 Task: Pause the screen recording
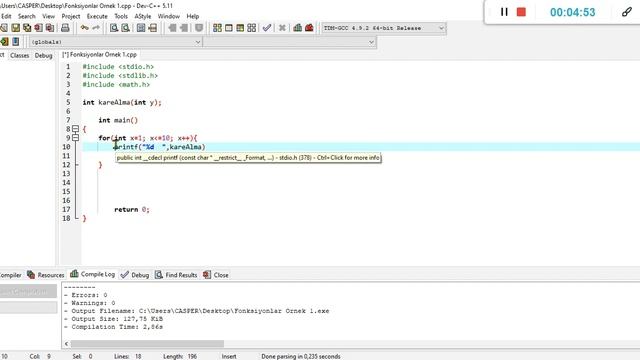504,12
